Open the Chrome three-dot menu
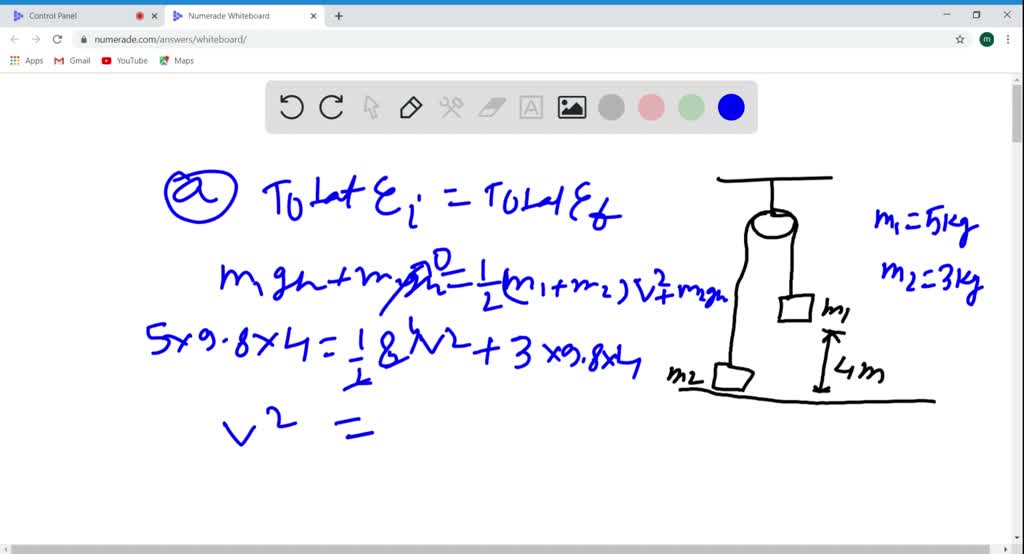 click(1010, 39)
